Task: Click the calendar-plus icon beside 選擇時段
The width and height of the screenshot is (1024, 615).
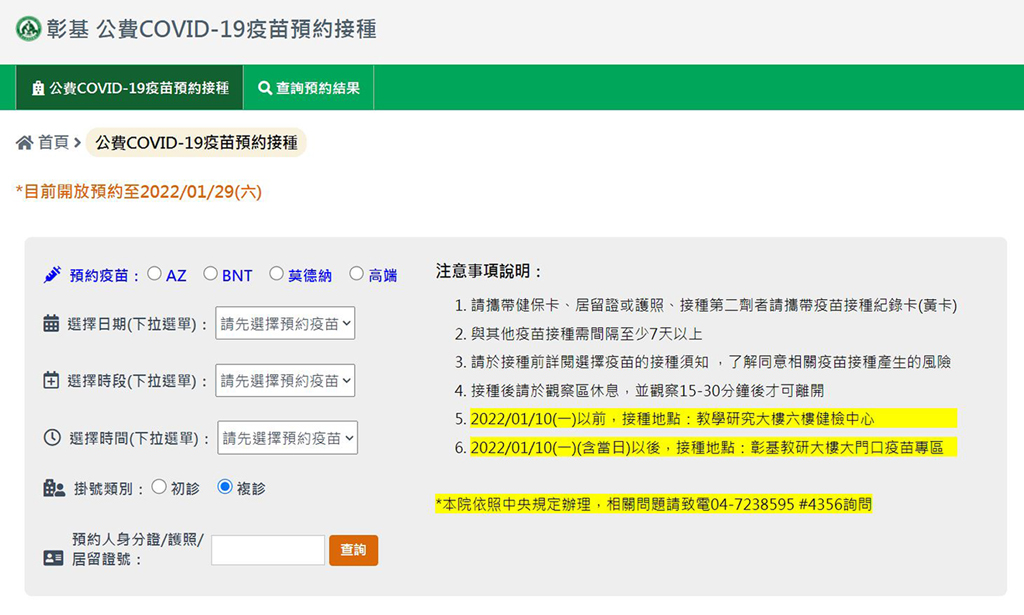Action: pos(52,381)
